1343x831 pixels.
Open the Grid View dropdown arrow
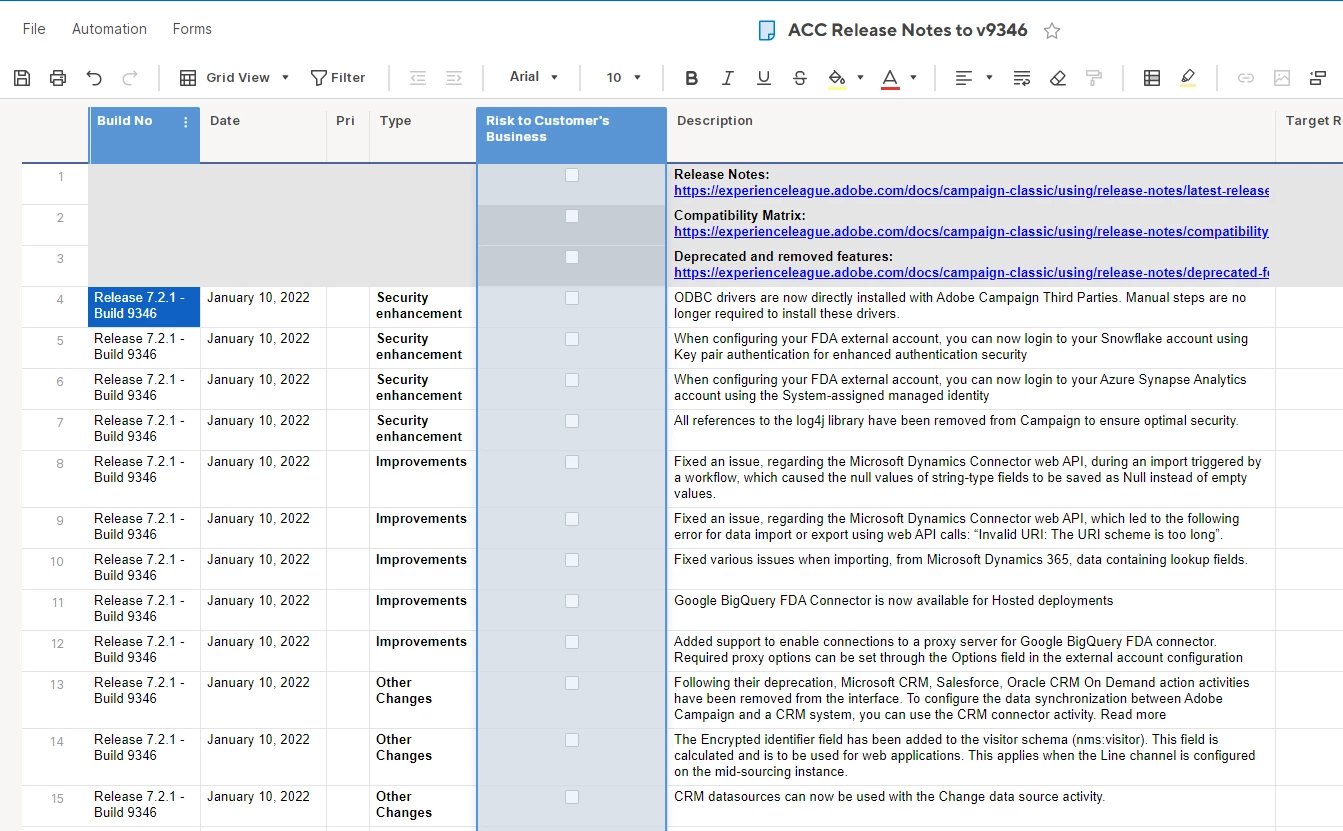(285, 78)
